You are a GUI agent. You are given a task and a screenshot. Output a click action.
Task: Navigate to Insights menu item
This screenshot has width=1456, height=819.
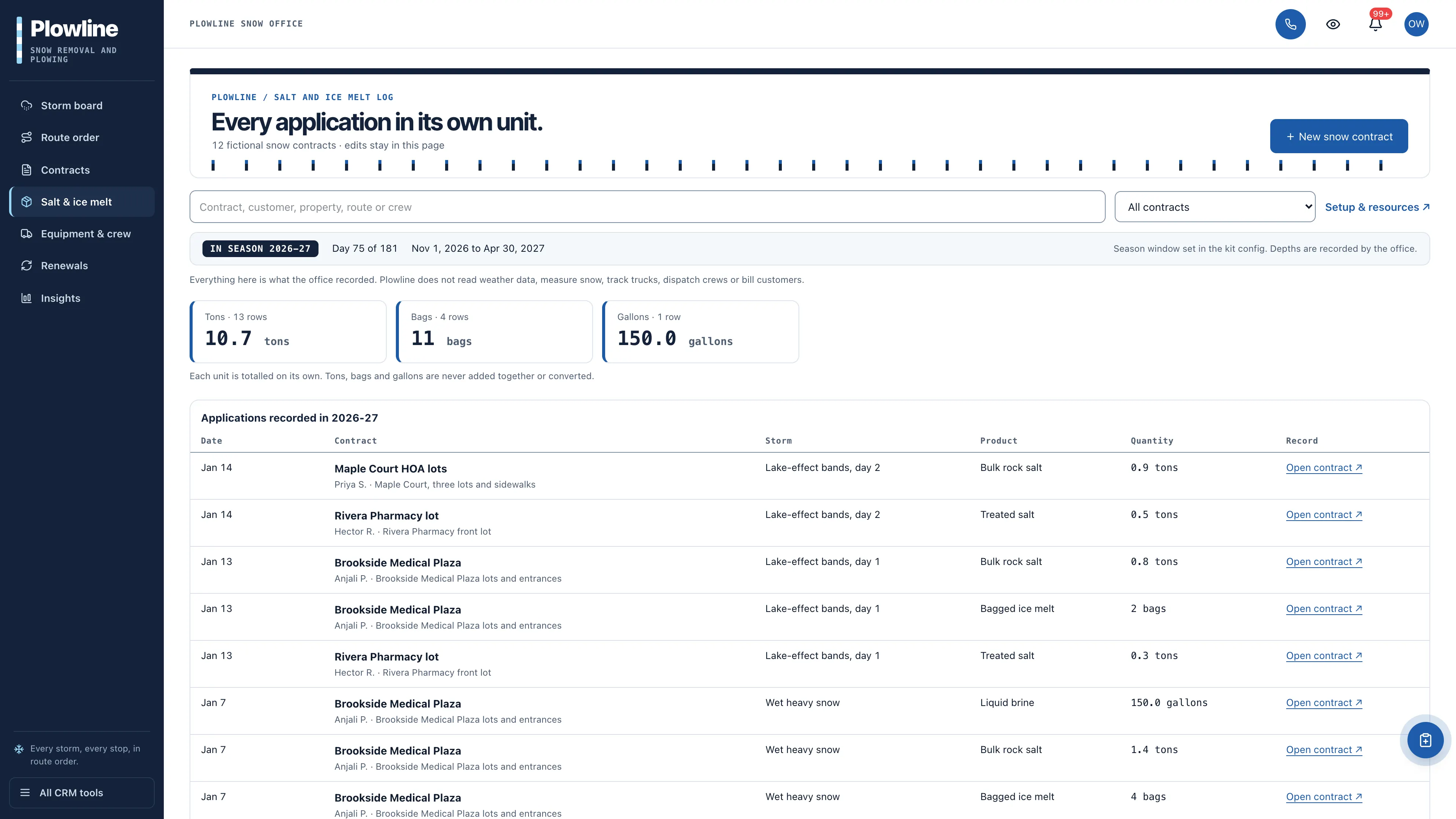click(x=82, y=298)
